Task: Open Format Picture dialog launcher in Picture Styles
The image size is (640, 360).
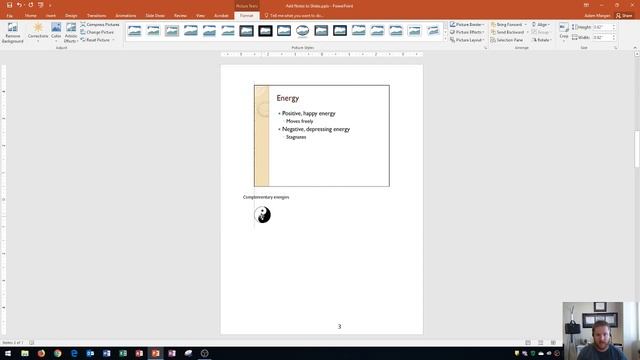Action: click(485, 48)
